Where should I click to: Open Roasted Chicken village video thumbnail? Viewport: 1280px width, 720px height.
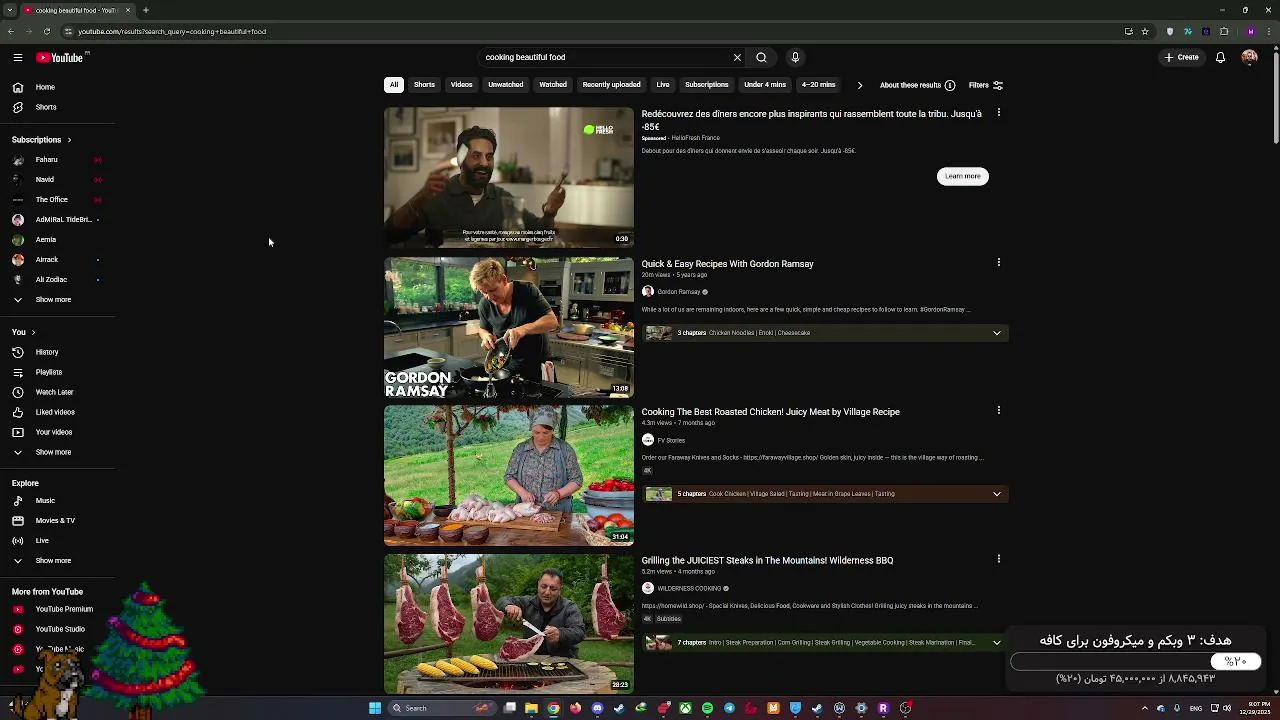coord(509,475)
